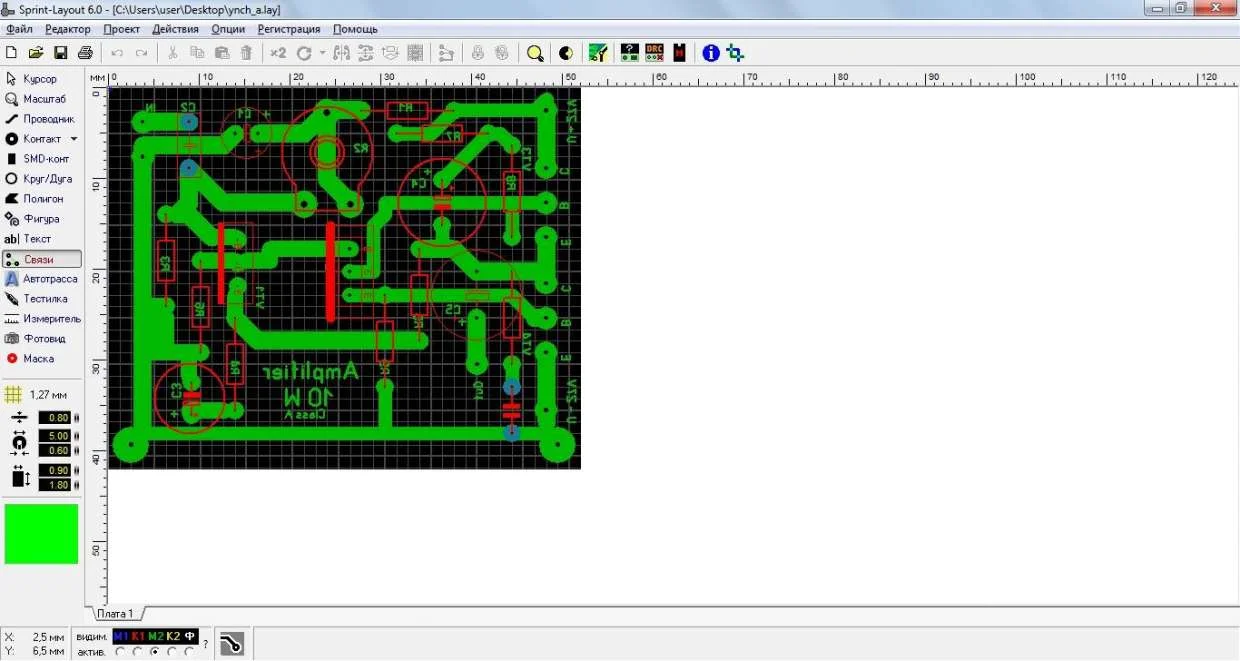Viewport: 1240px width, 661px height.
Task: Click the large green color swatch
Action: coord(41,534)
